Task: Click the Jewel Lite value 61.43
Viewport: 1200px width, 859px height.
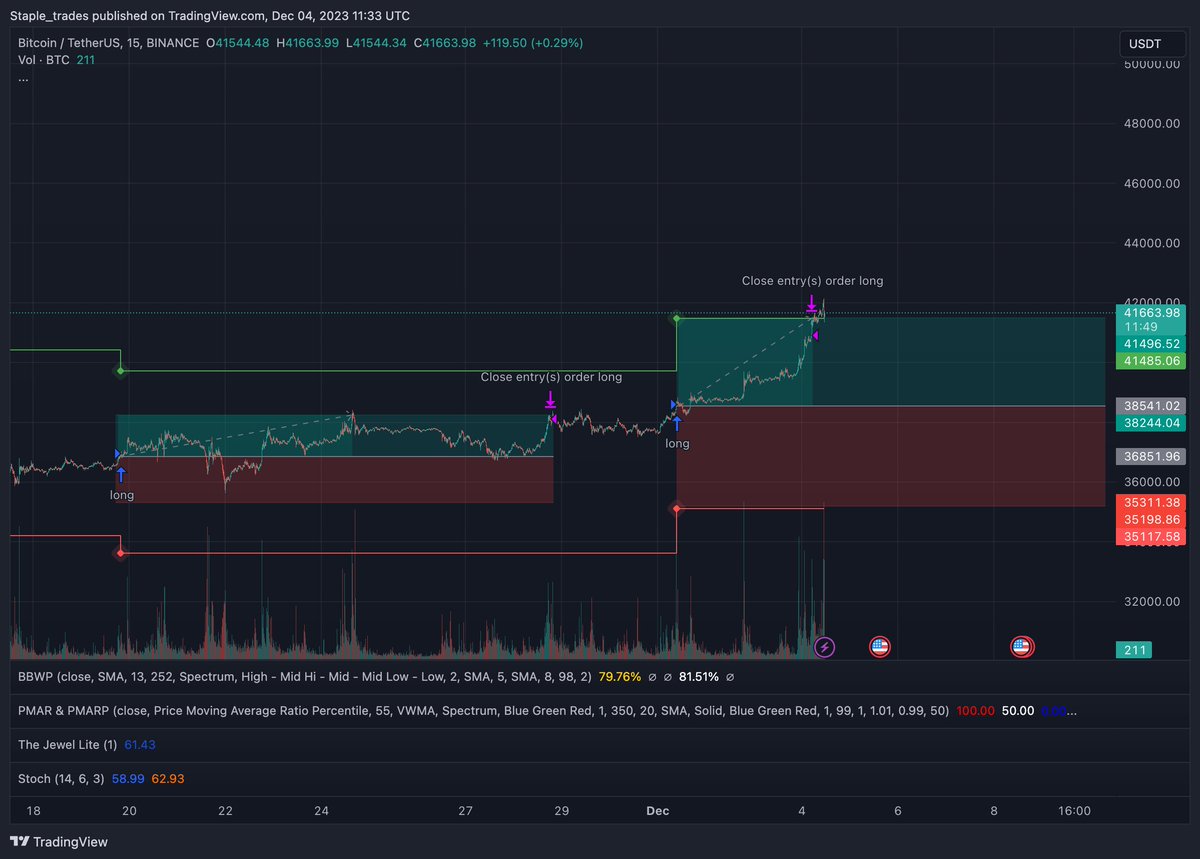Action: tap(141, 745)
